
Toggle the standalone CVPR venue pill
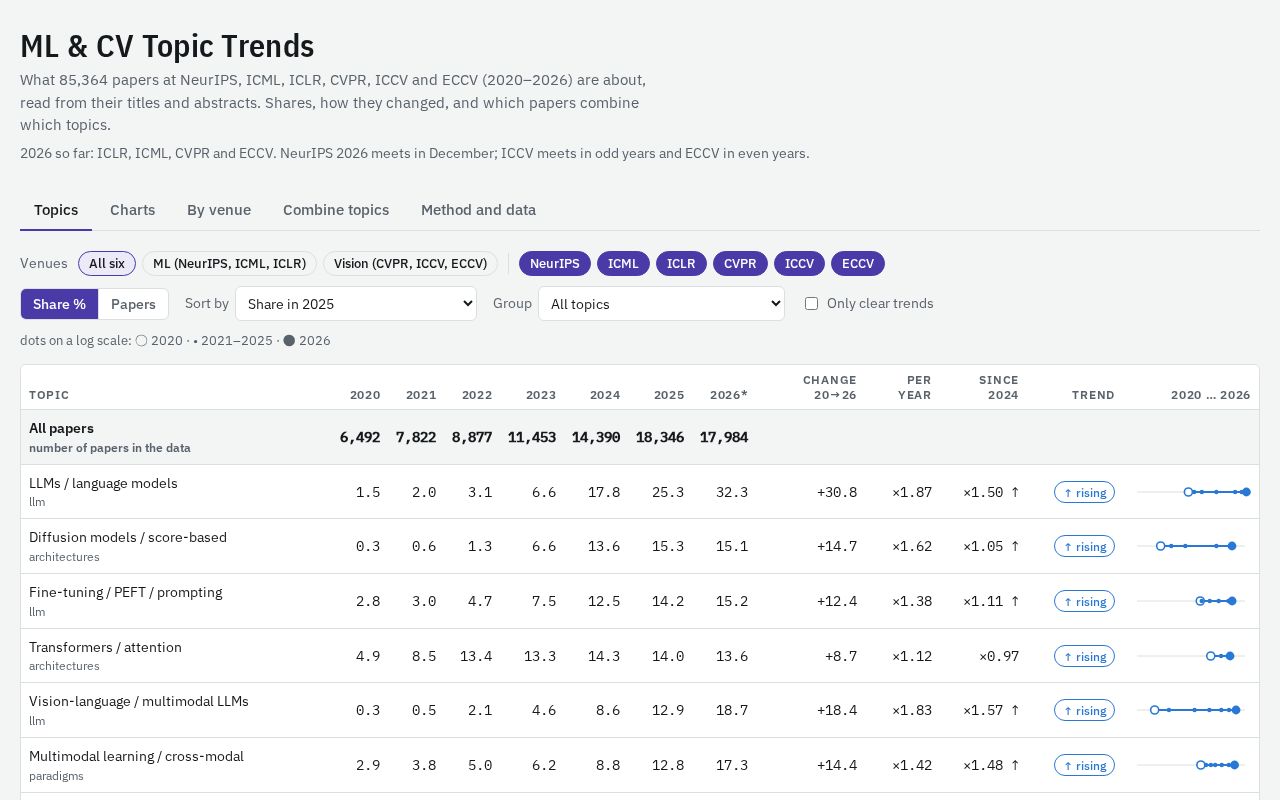tap(740, 264)
